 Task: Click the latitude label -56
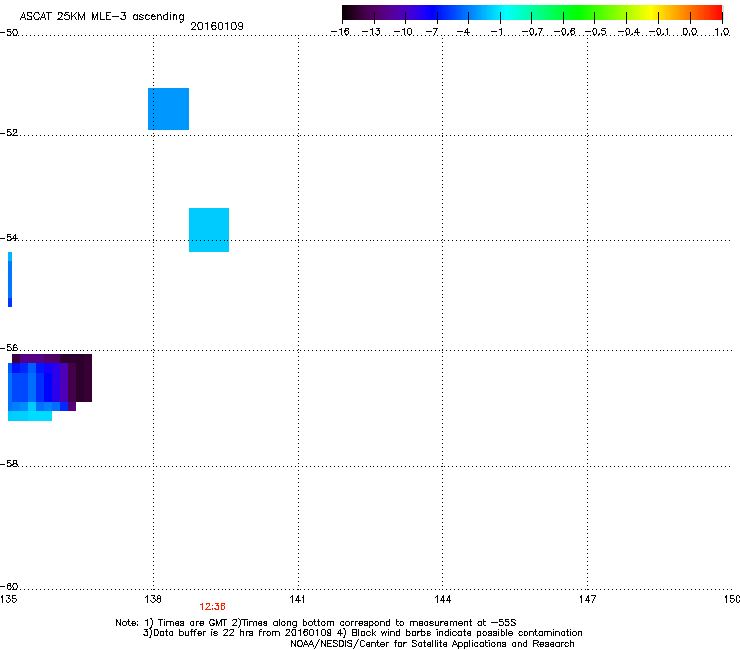(x=9, y=348)
